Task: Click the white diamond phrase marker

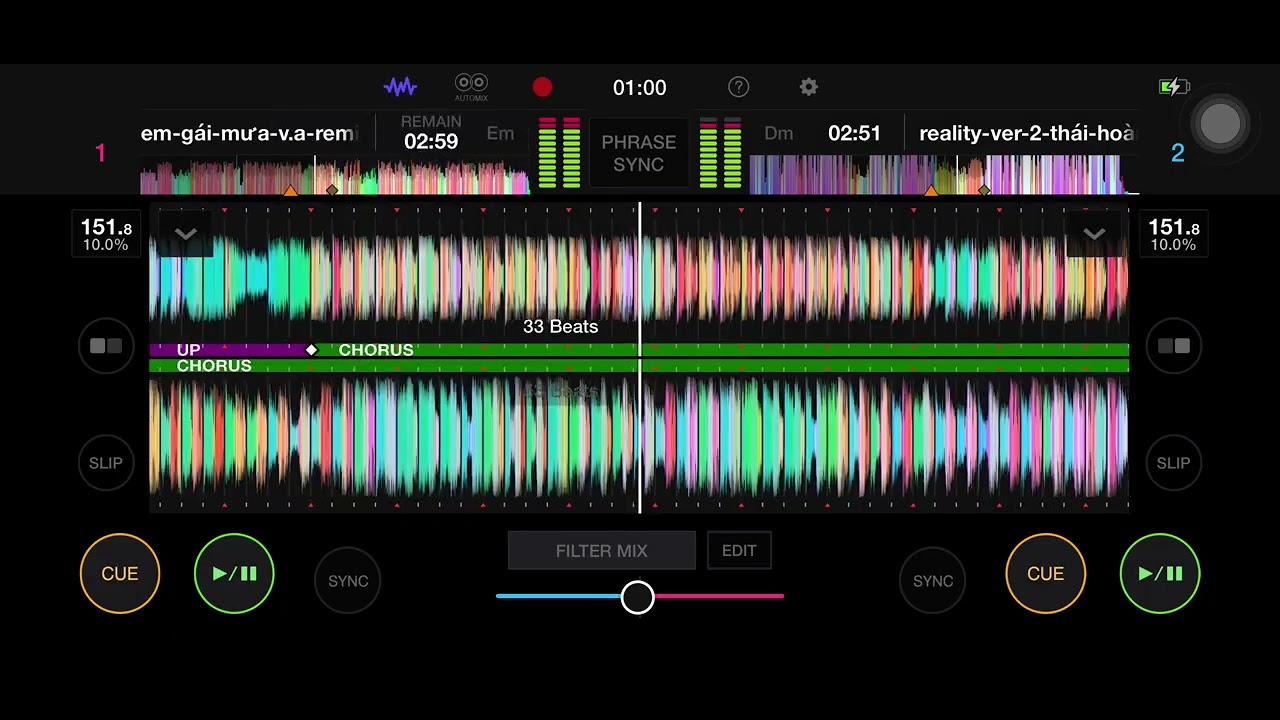Action: 311,349
